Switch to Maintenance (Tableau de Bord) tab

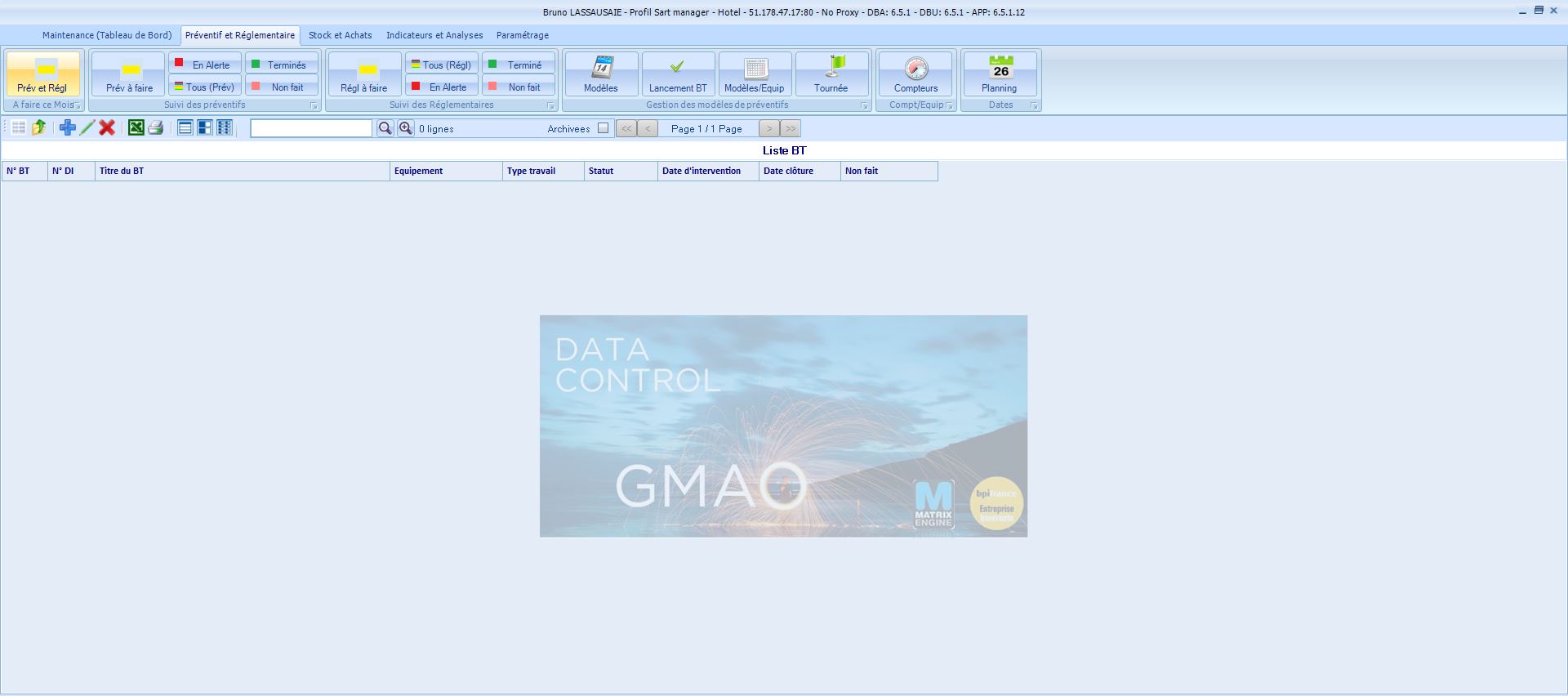tap(107, 35)
